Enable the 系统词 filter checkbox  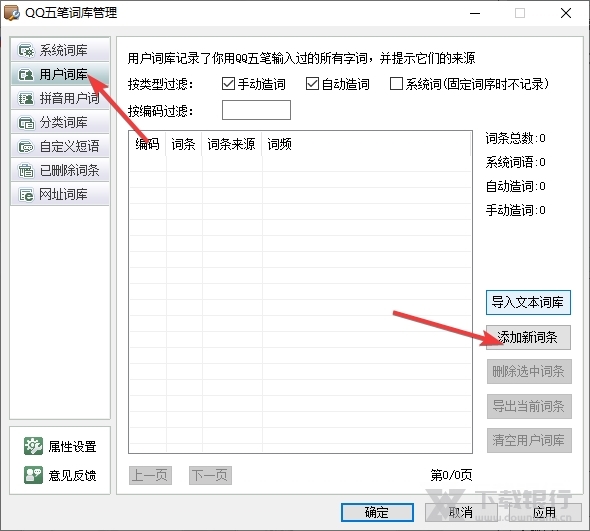[396, 84]
